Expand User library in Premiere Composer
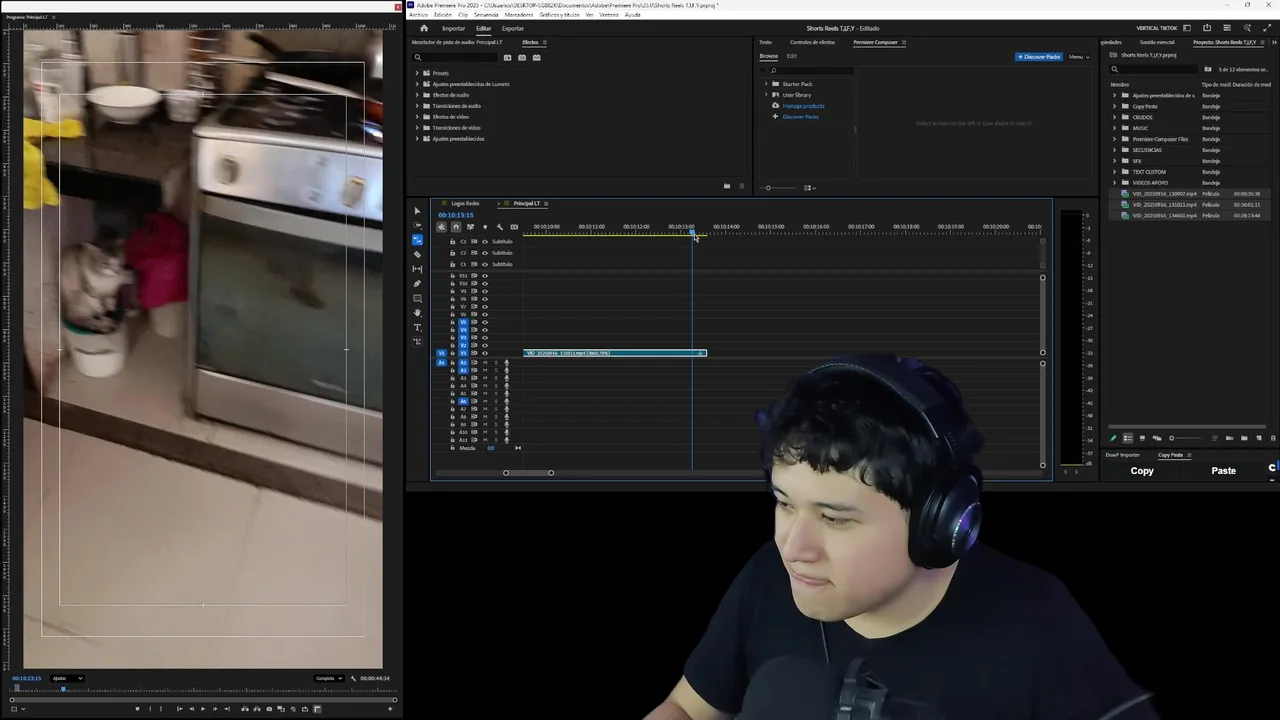Screen dimensions: 1280x720 766,95
